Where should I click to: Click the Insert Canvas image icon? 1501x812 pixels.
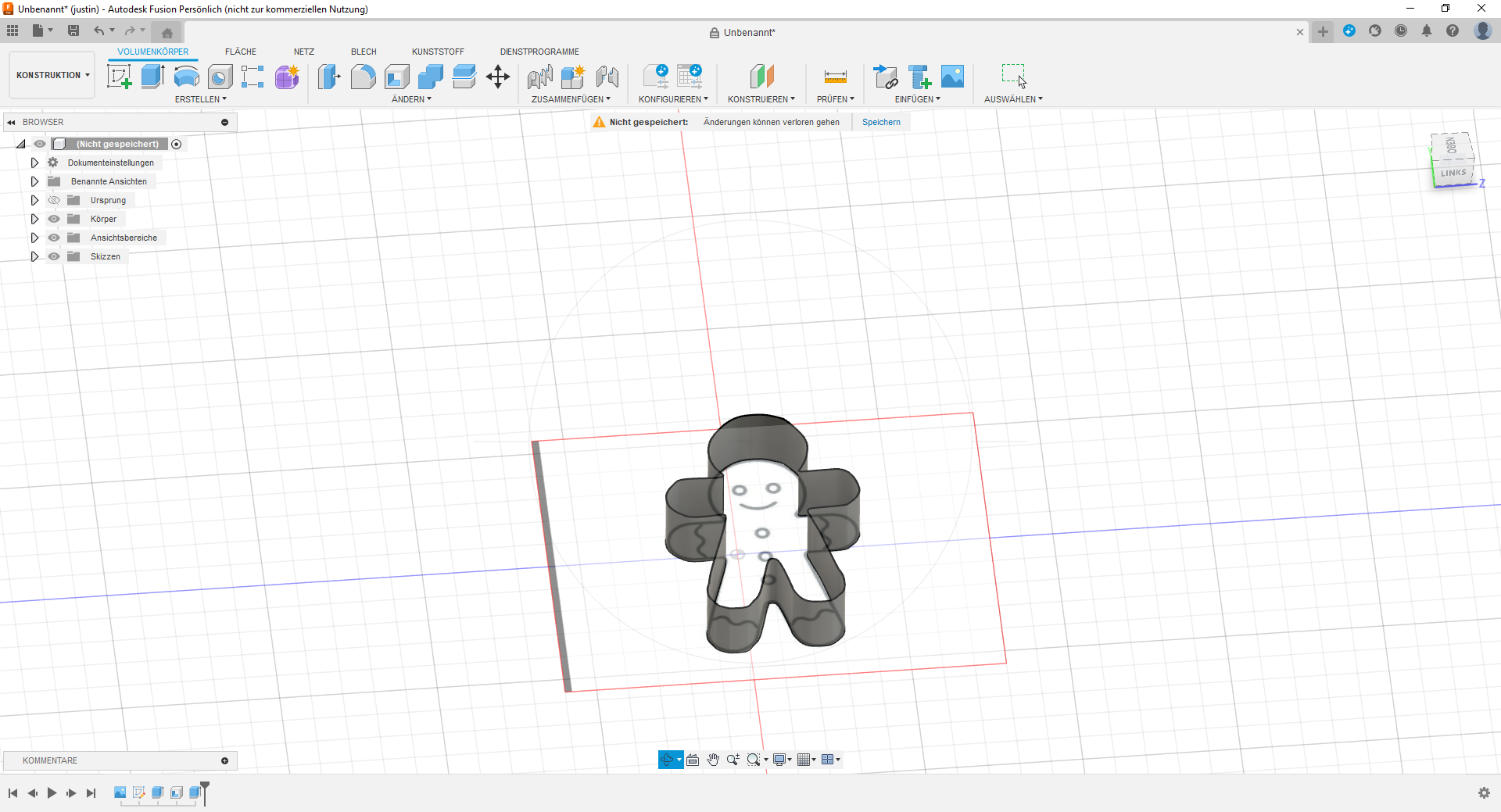tap(953, 77)
